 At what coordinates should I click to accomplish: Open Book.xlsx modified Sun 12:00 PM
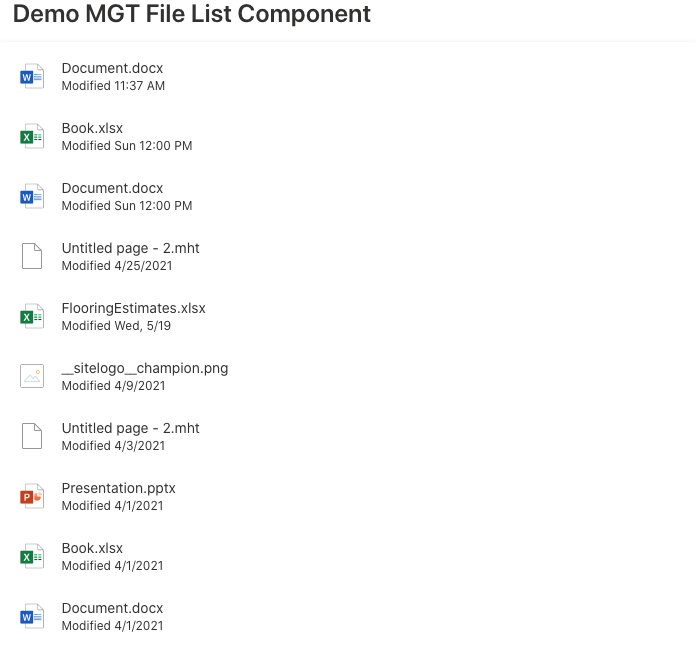pos(92,128)
